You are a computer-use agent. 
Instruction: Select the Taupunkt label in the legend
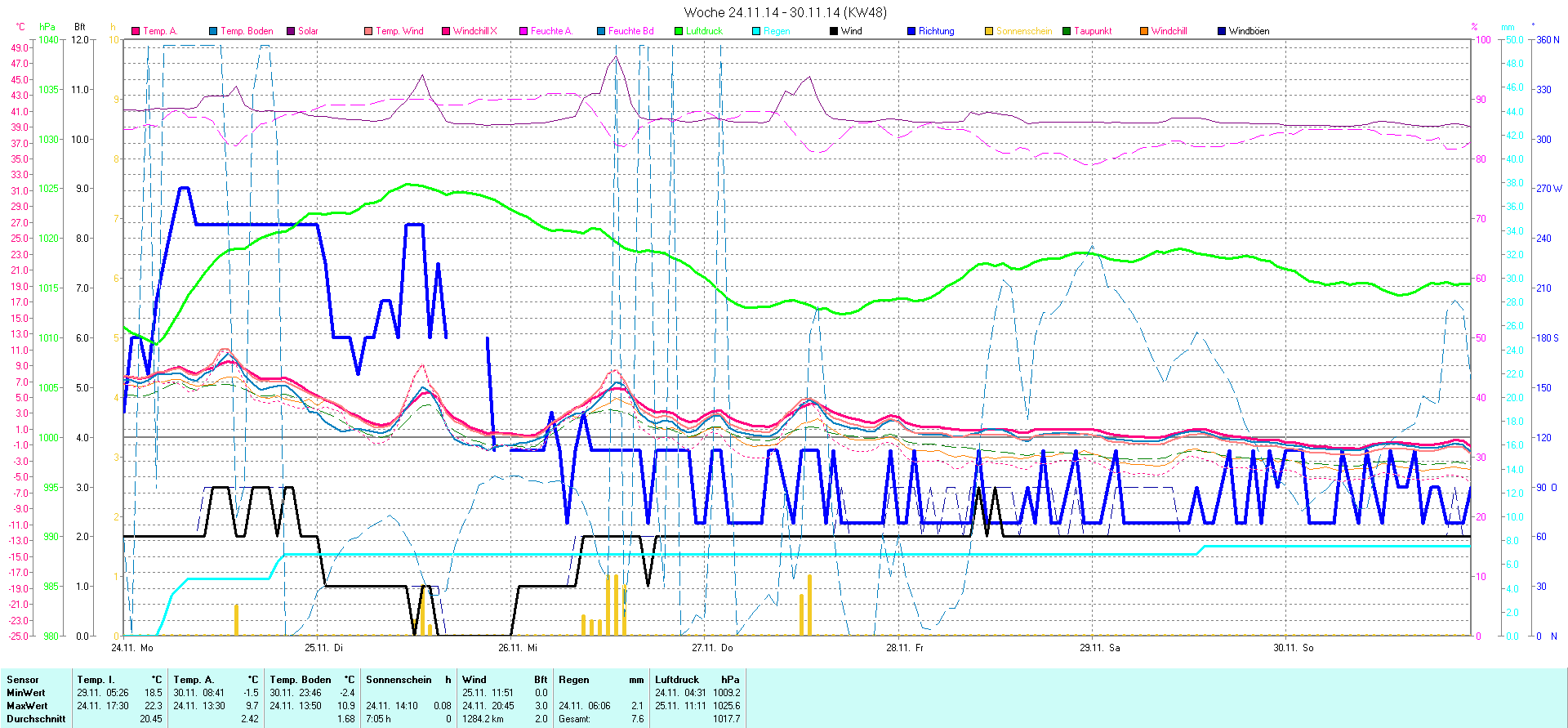pyautogui.click(x=1093, y=31)
